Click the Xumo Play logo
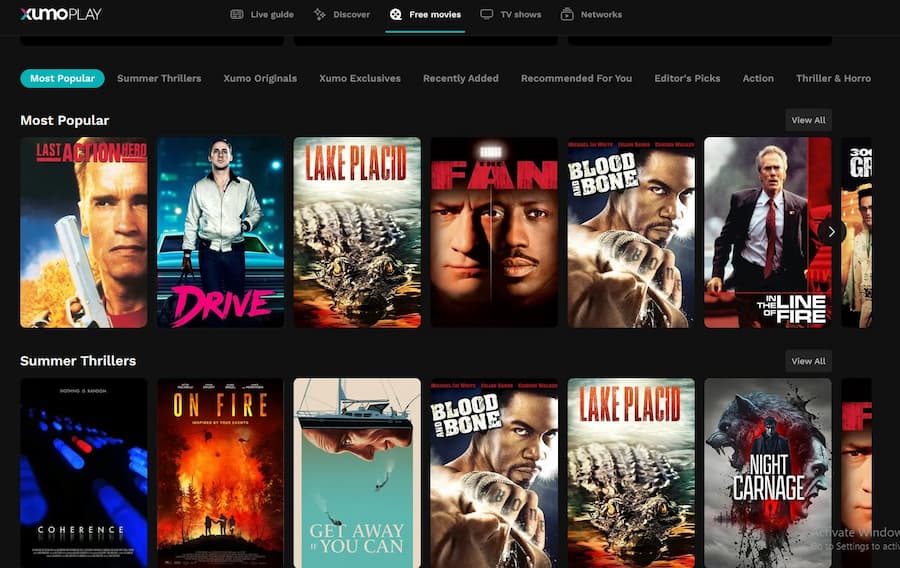 point(61,14)
